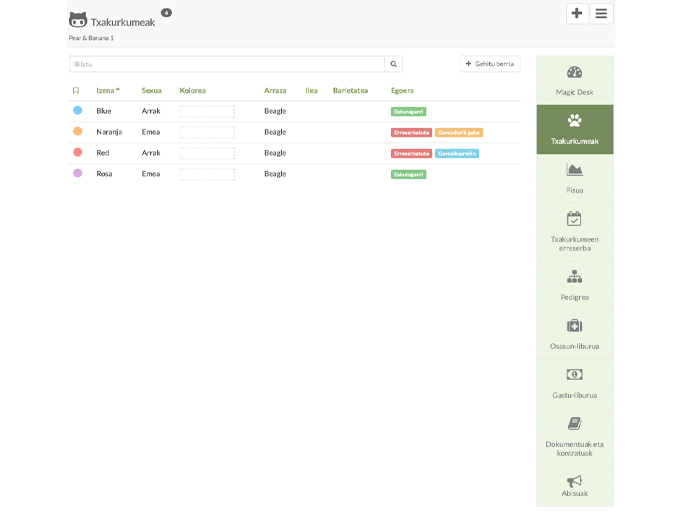Click Gehitu berria button
The width and height of the screenshot is (682, 518).
click(490, 63)
